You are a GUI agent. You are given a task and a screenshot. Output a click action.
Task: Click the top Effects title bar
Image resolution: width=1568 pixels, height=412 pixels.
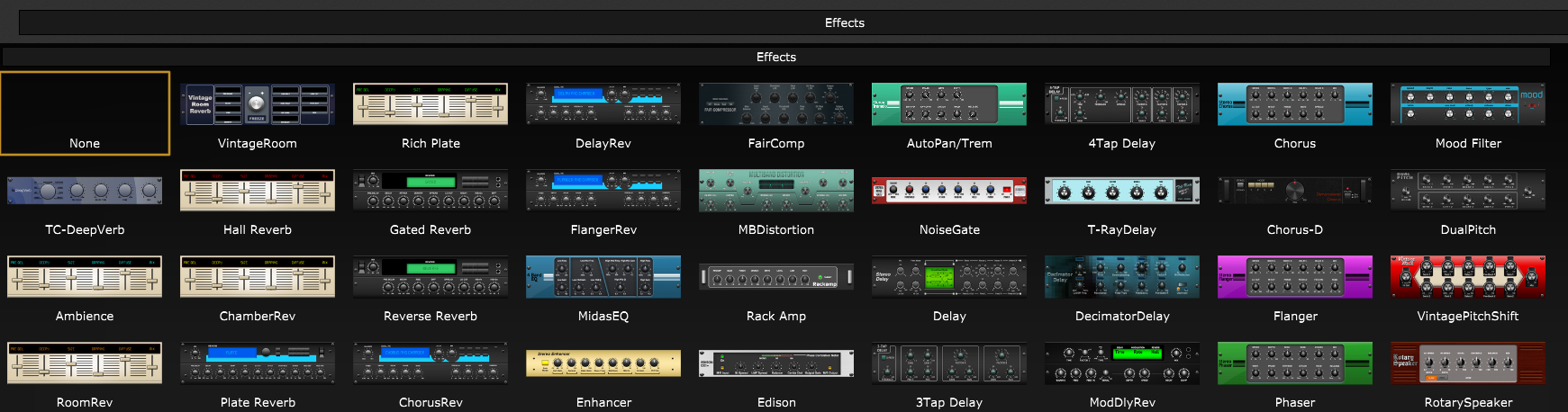(793, 22)
